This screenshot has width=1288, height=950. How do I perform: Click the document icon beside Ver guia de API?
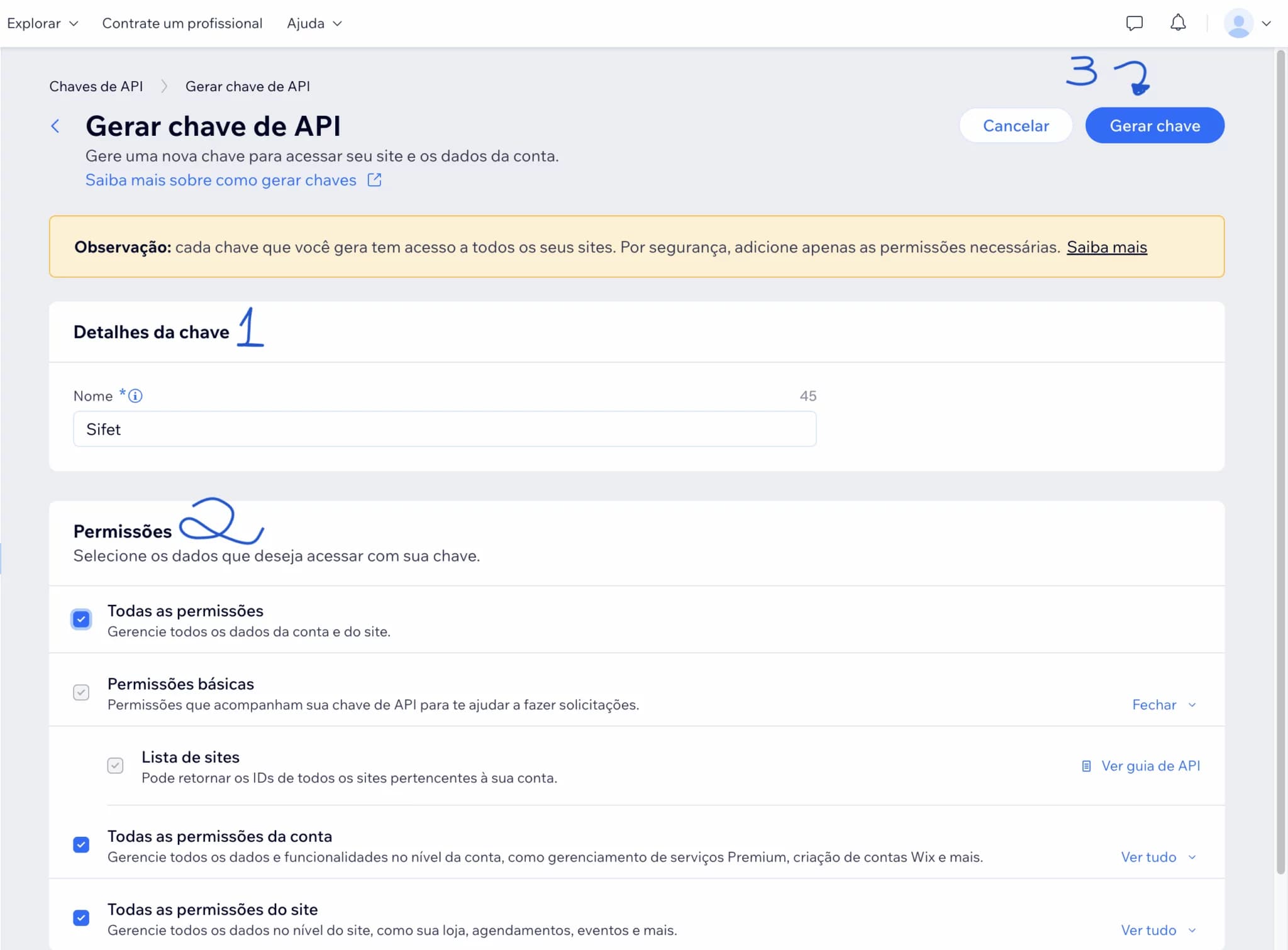pos(1086,766)
